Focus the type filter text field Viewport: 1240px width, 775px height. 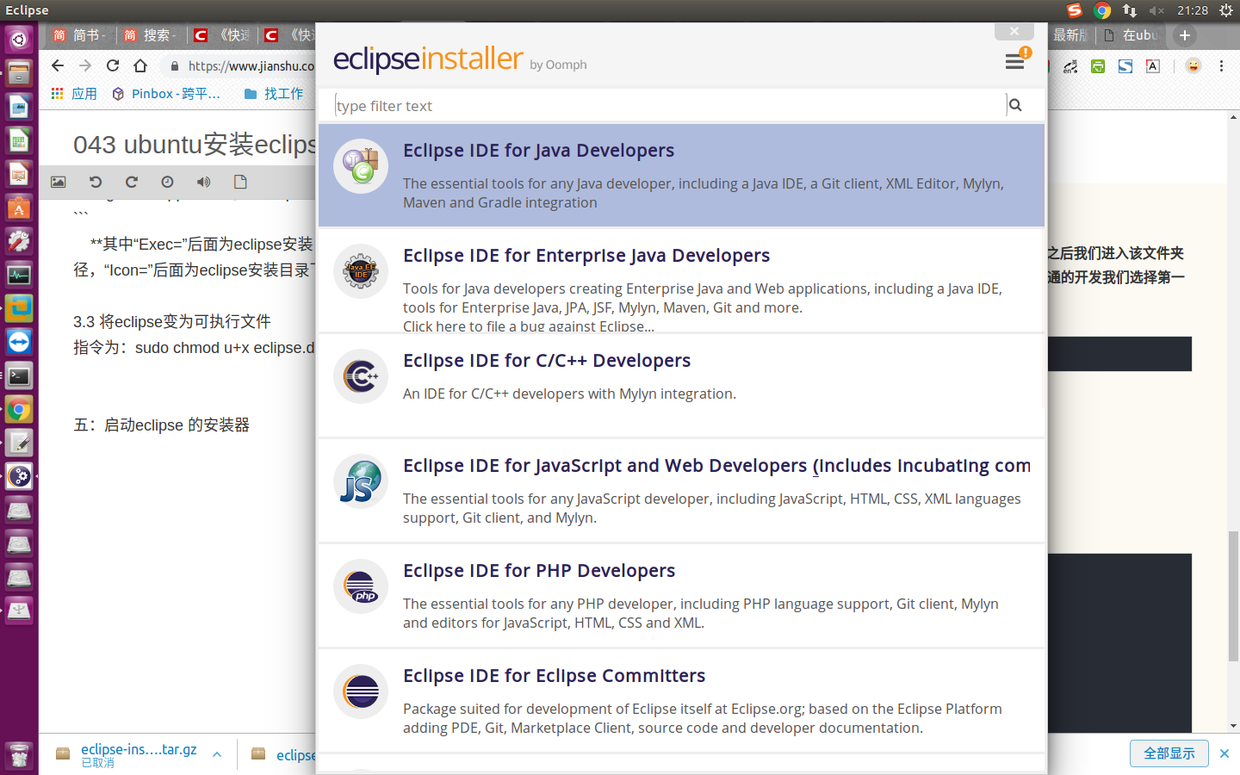coord(670,105)
